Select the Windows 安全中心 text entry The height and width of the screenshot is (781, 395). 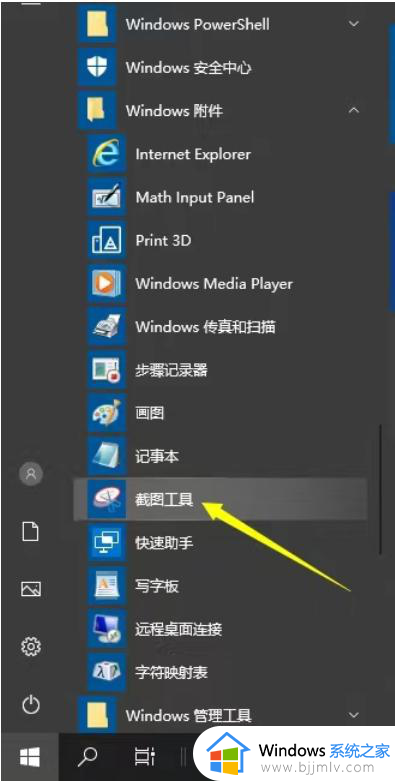[x=188, y=68]
